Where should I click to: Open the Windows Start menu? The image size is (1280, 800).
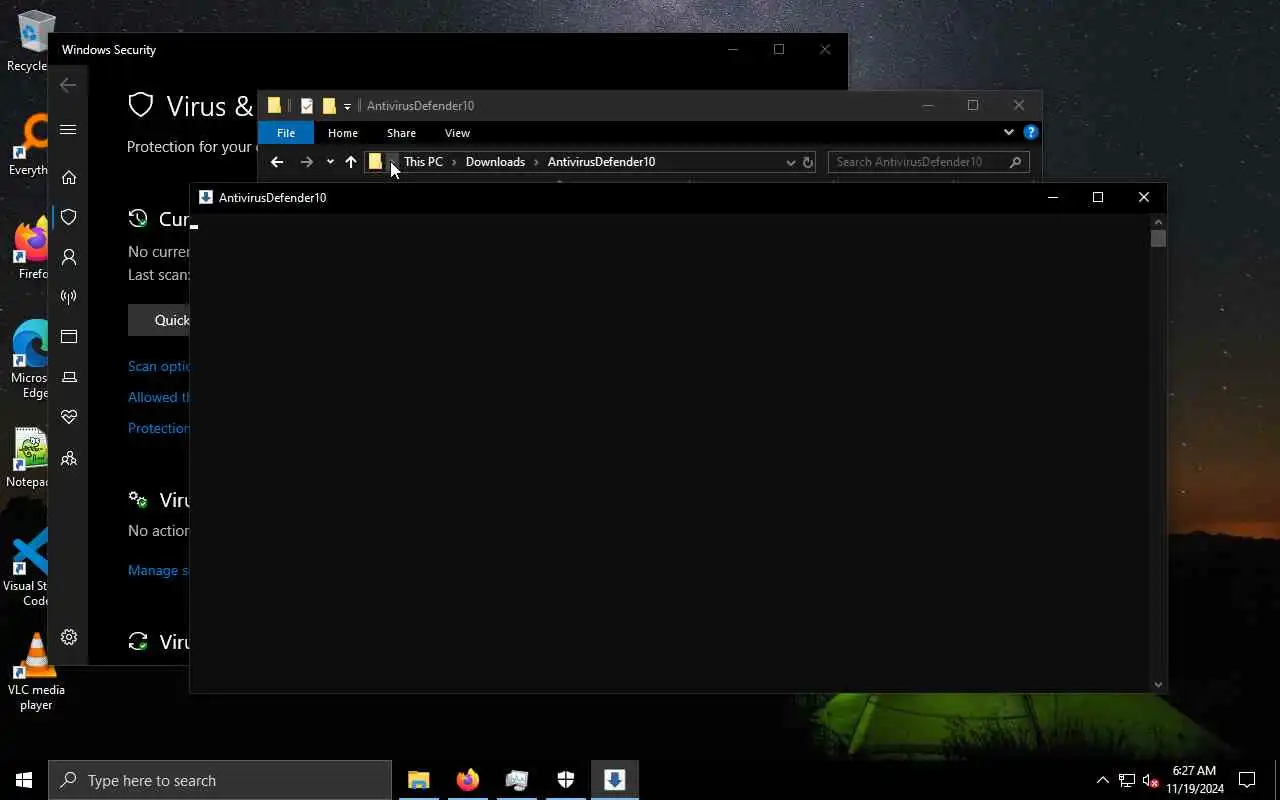pyautogui.click(x=24, y=780)
